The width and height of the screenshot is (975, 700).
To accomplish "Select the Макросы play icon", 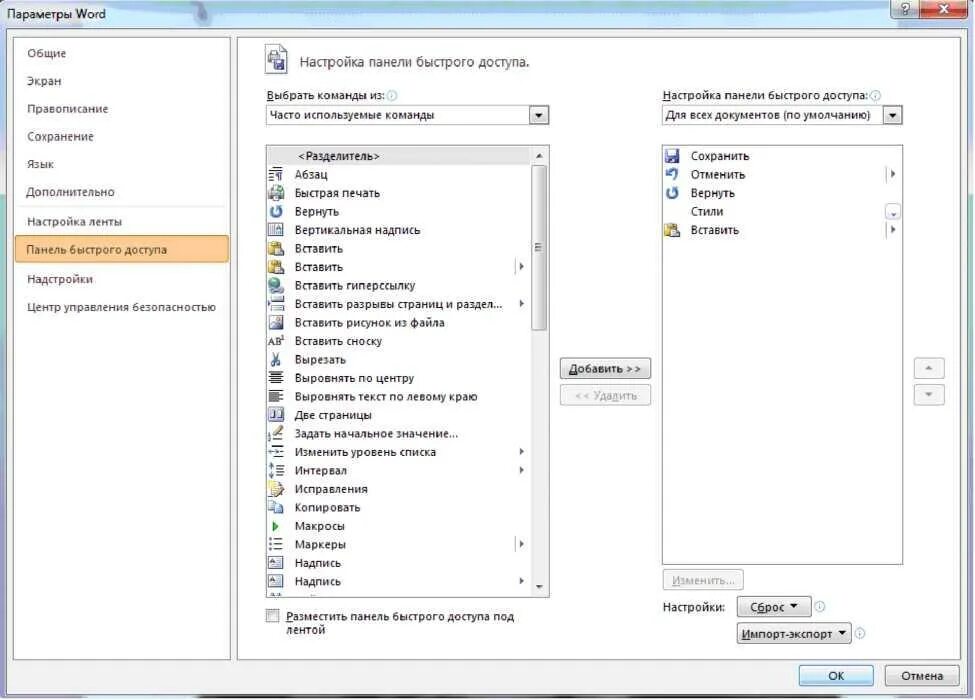I will coord(275,526).
